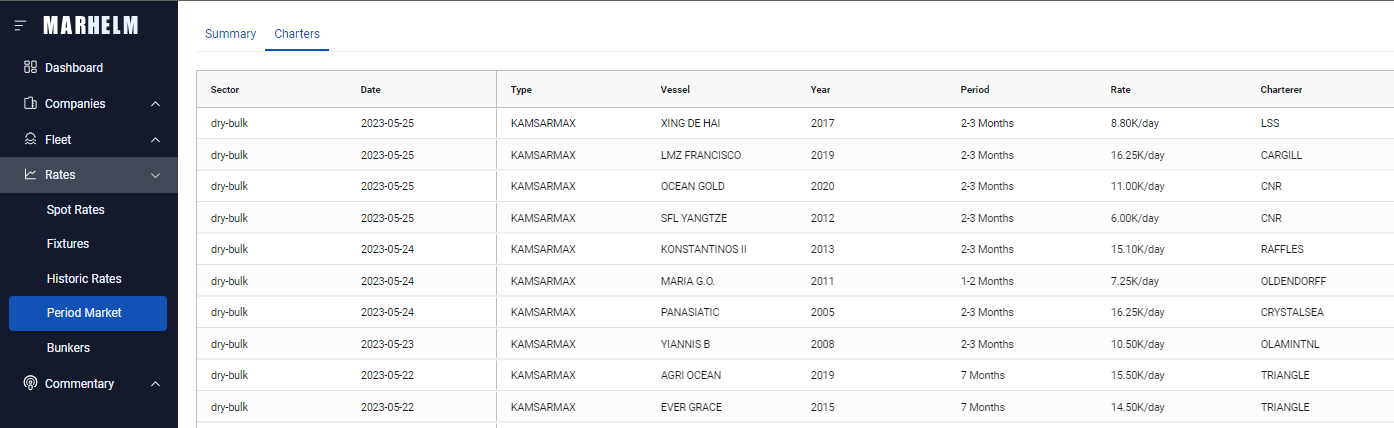Open dry-bulk link in YIANNIS B row
The image size is (1394, 428).
pos(229,345)
